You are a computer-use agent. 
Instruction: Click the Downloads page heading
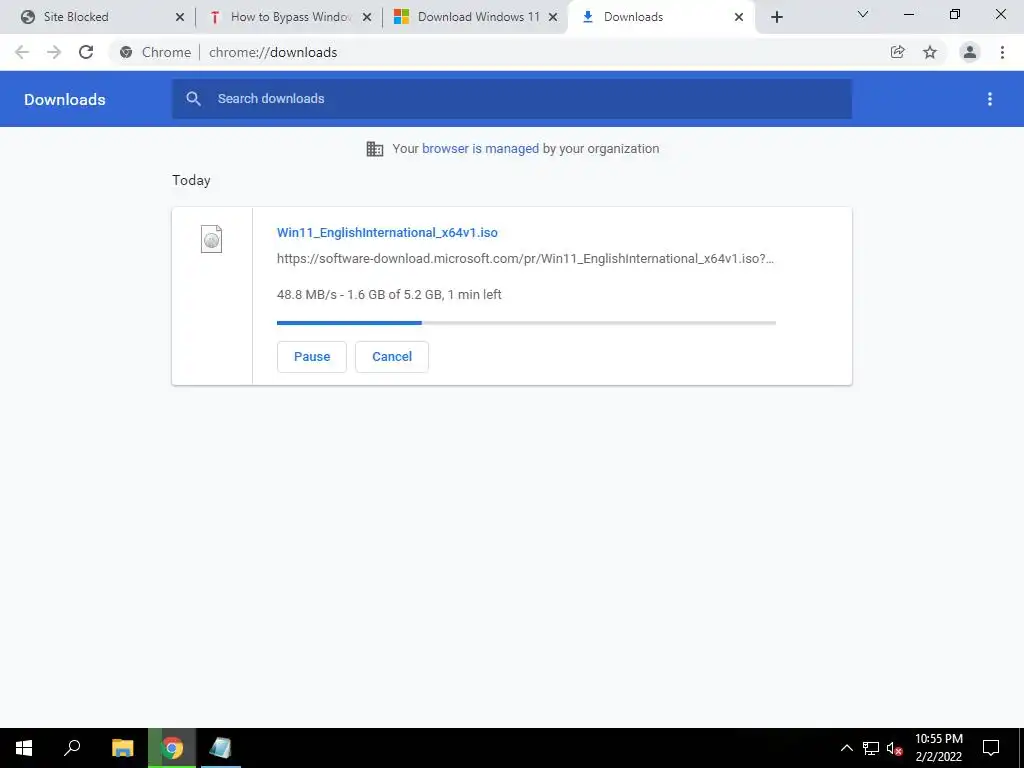pyautogui.click(x=65, y=99)
